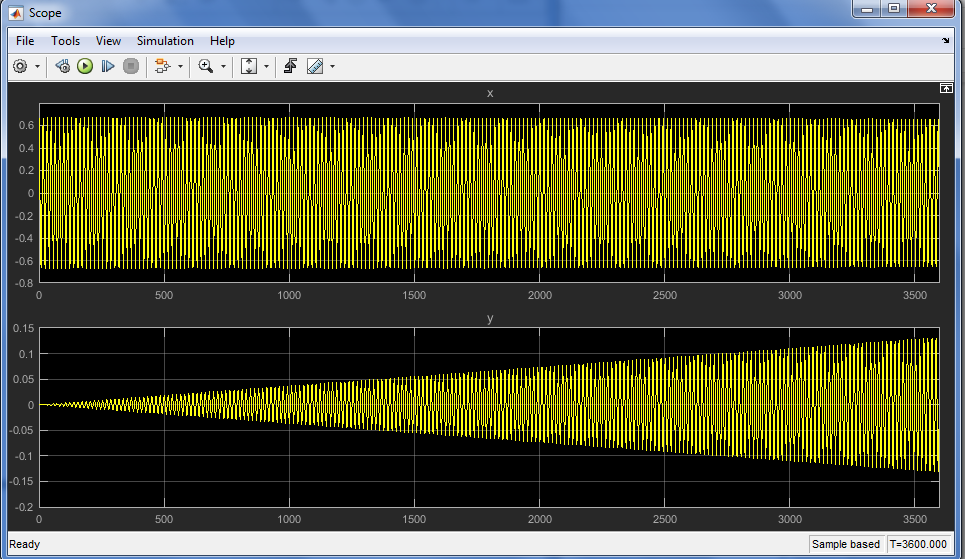The height and width of the screenshot is (559, 965).
Task: Open the File menu
Action: 25,41
